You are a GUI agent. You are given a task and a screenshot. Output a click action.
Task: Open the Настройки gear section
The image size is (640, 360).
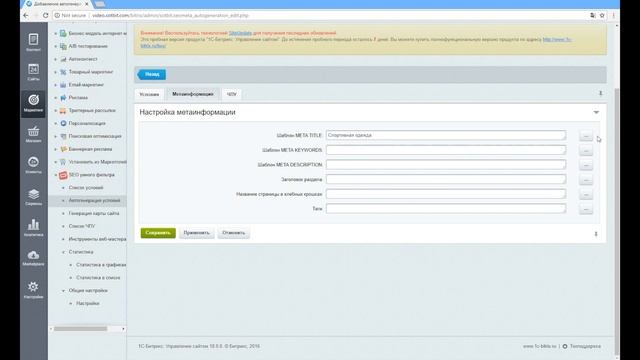33,290
